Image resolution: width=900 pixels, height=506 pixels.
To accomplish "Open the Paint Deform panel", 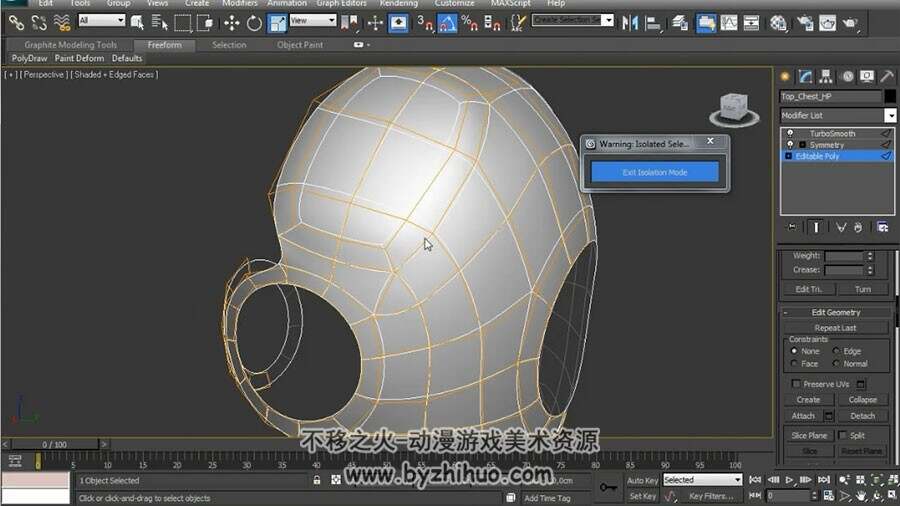I will pos(79,58).
